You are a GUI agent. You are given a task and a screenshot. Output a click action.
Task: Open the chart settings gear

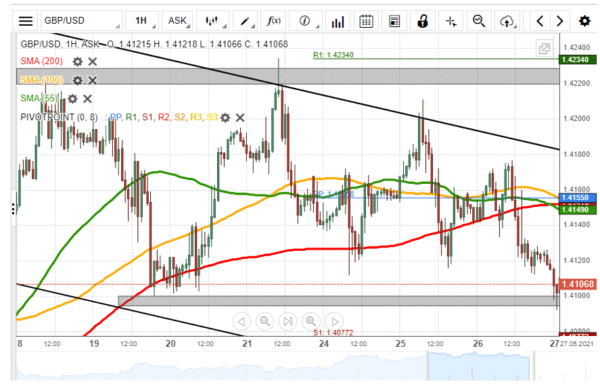585,21
